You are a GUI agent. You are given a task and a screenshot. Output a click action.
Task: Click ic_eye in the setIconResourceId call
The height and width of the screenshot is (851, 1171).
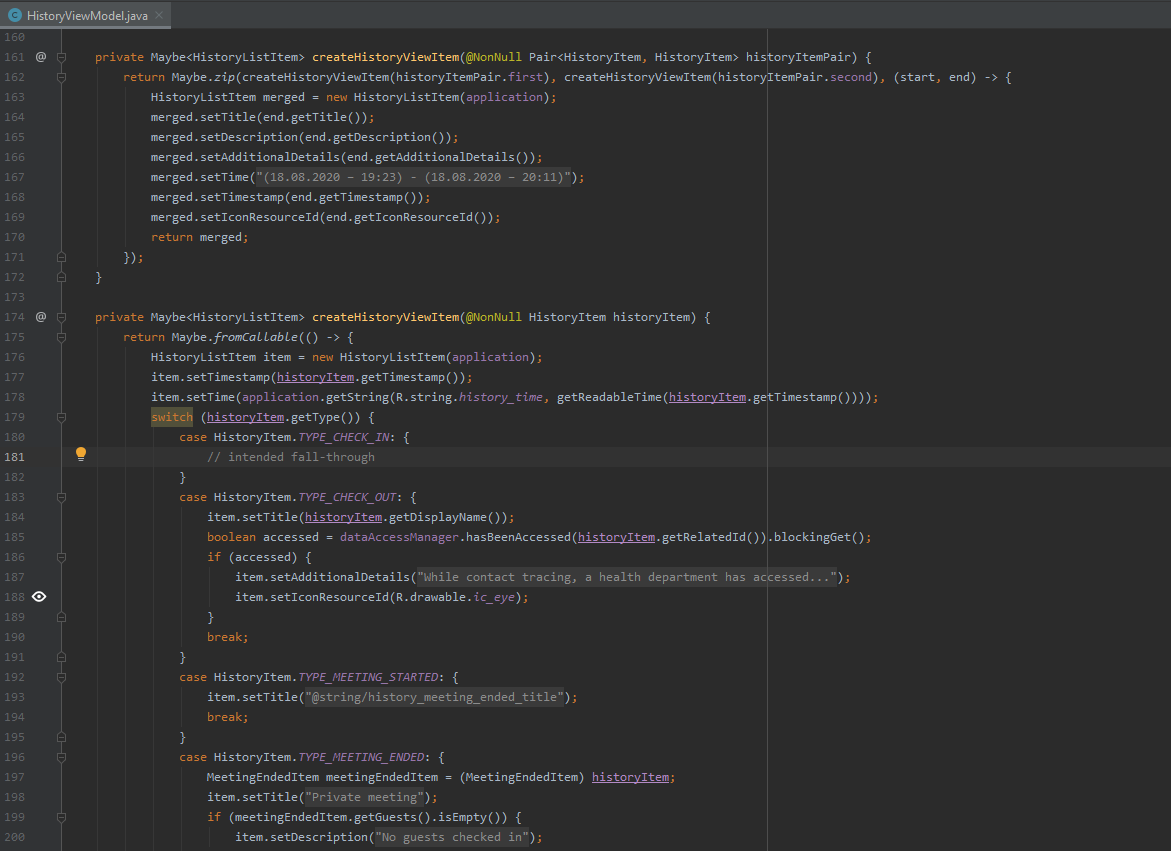pyautogui.click(x=494, y=597)
